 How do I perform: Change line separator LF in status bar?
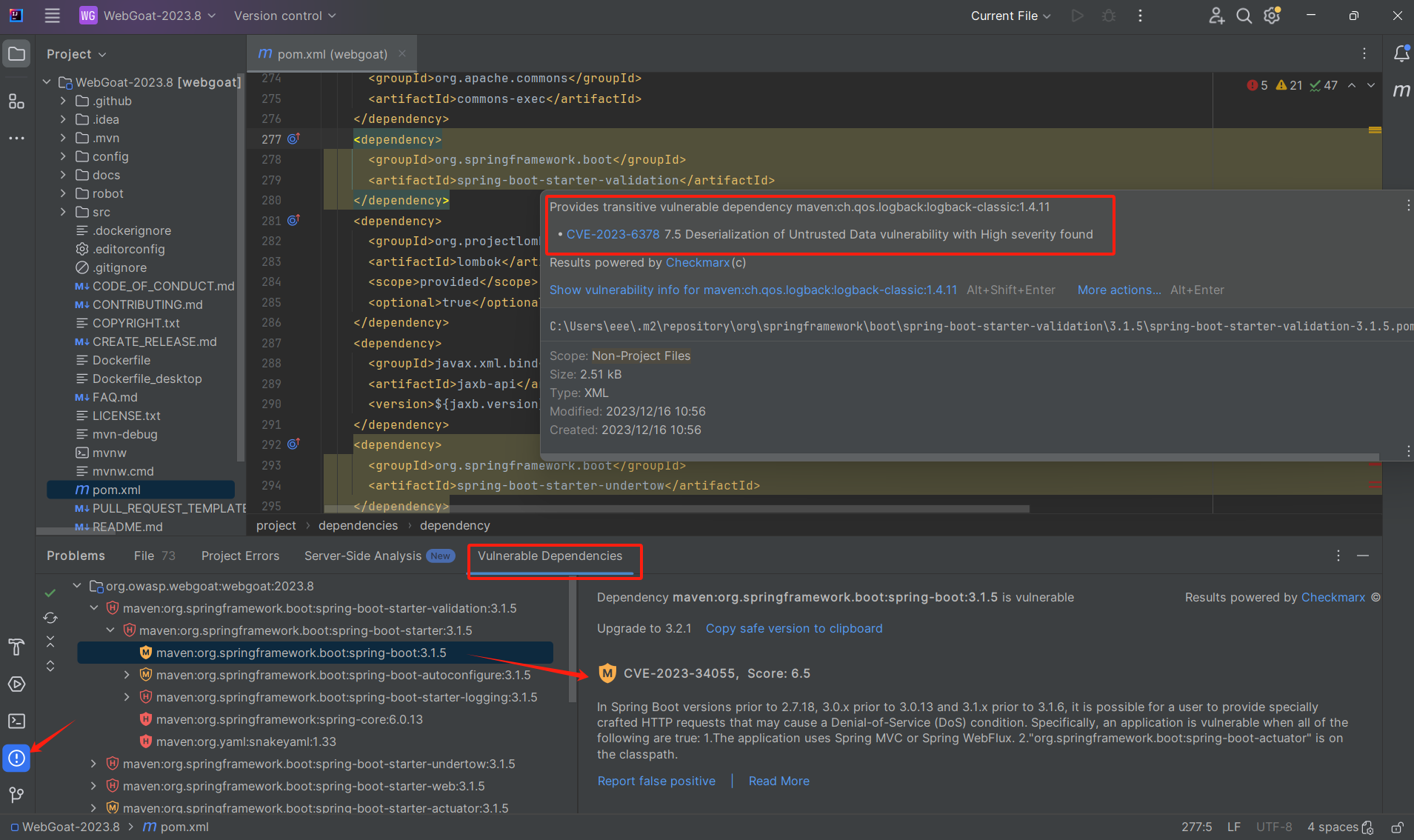click(1234, 827)
